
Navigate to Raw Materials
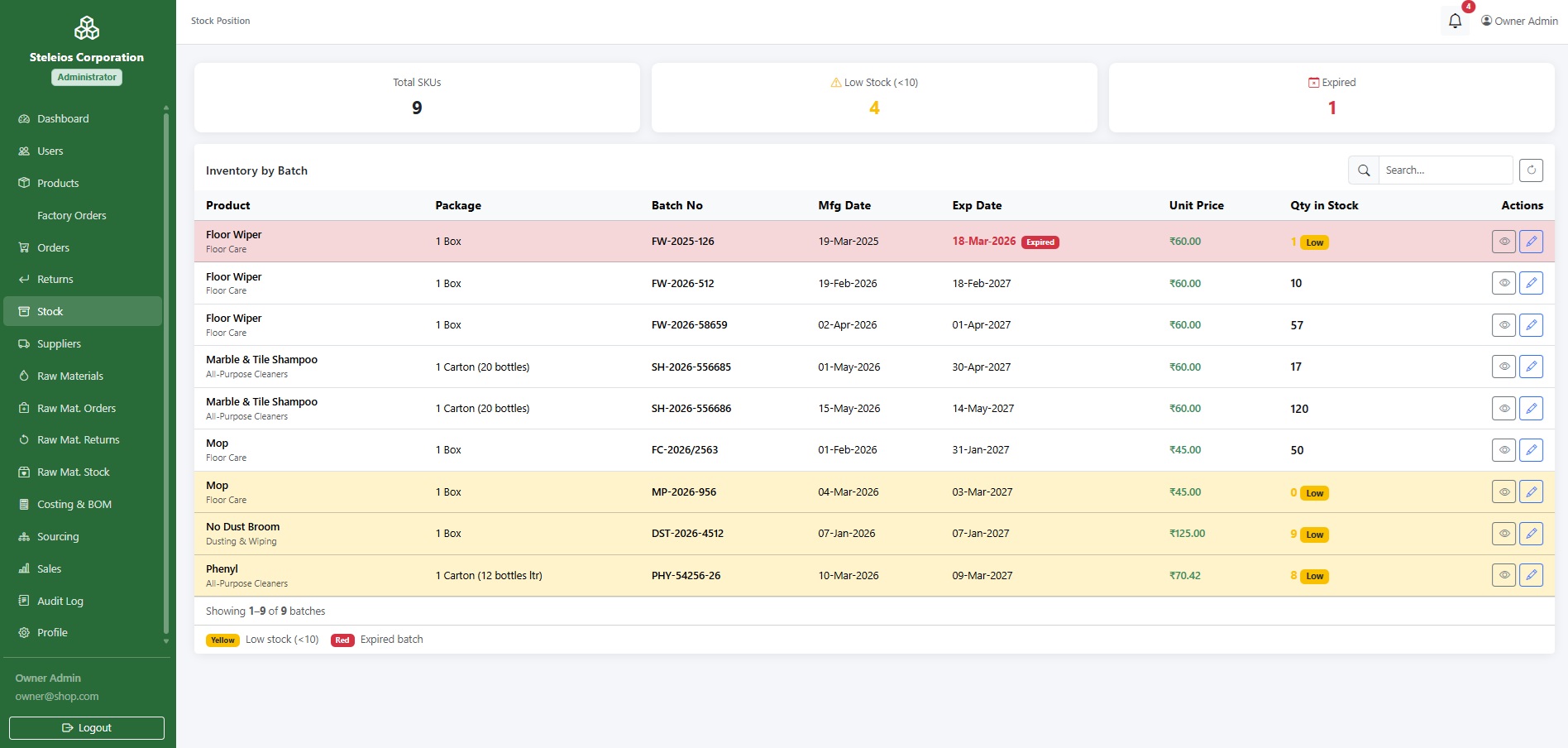[83, 376]
